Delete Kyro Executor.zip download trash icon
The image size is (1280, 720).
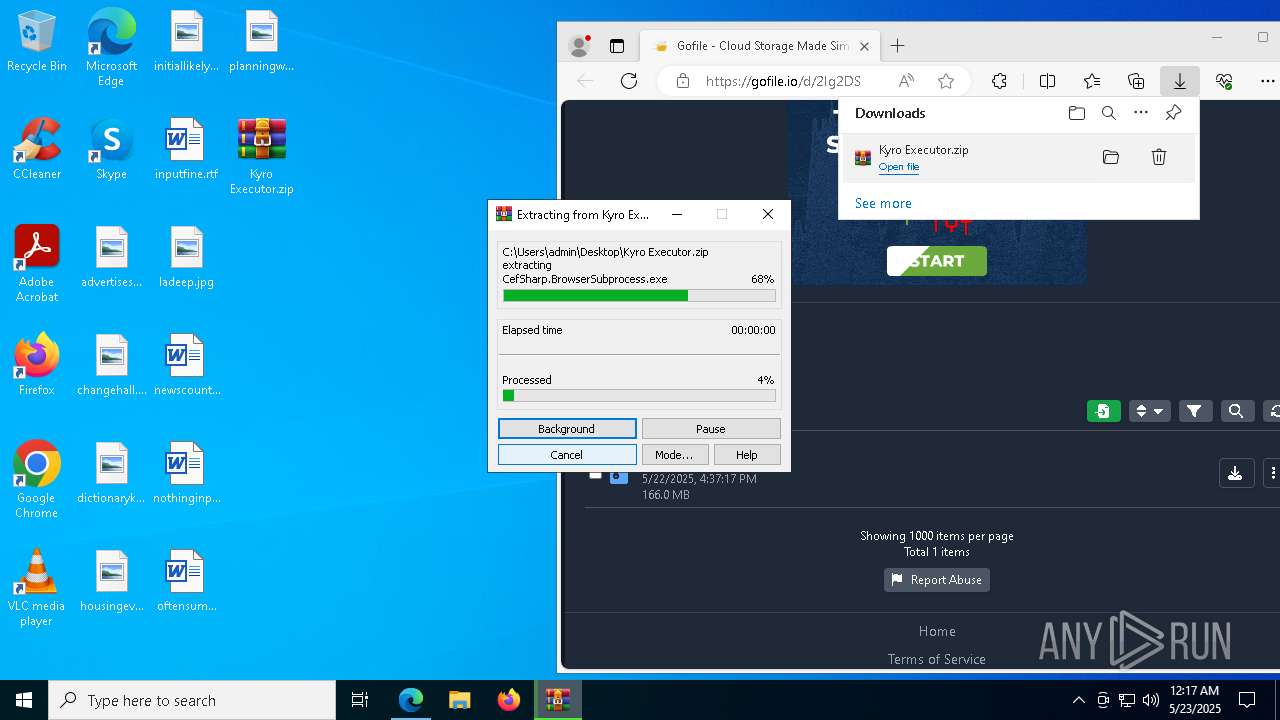tap(1159, 157)
